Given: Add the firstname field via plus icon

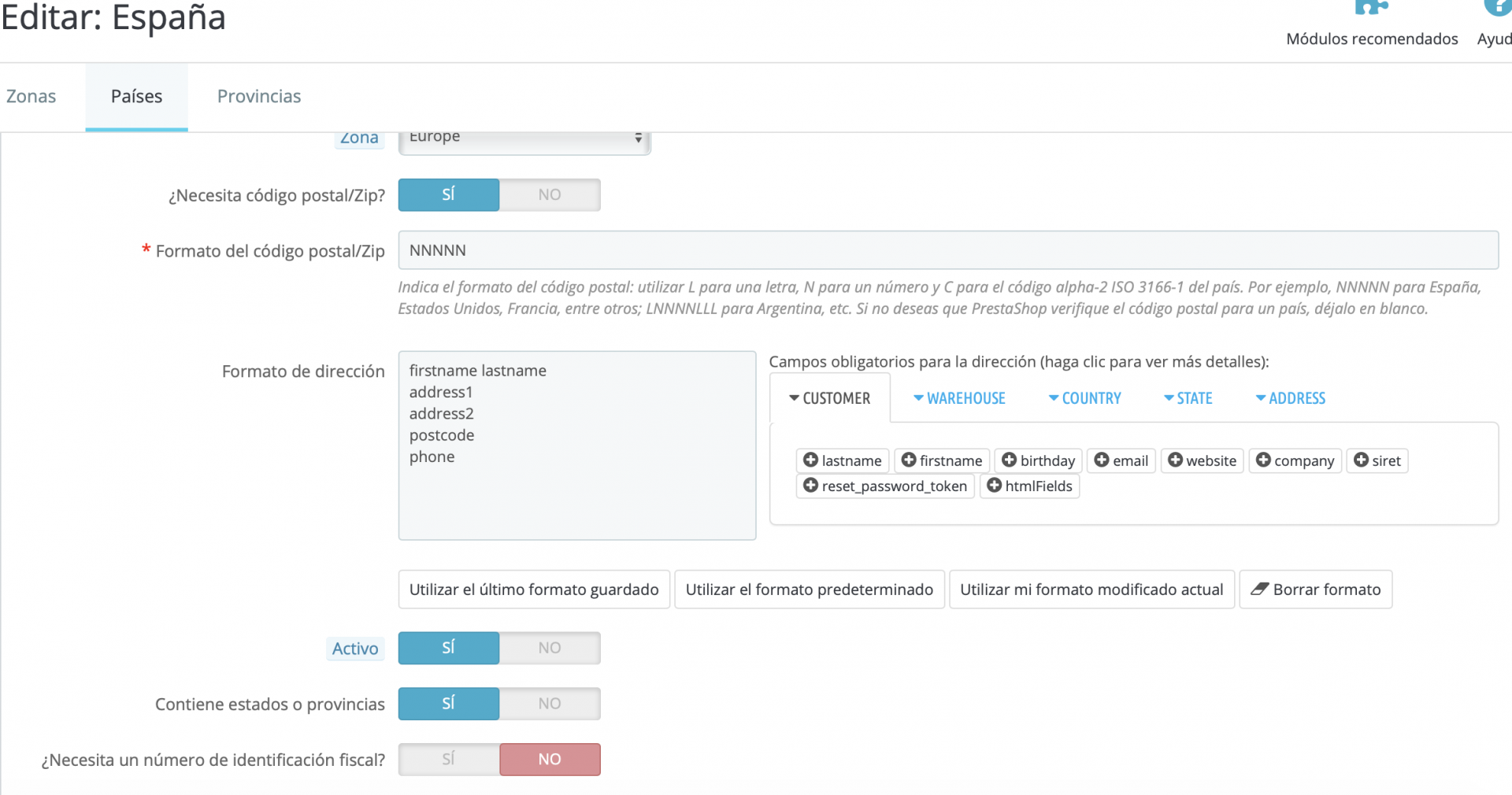Looking at the screenshot, I should click(909, 460).
